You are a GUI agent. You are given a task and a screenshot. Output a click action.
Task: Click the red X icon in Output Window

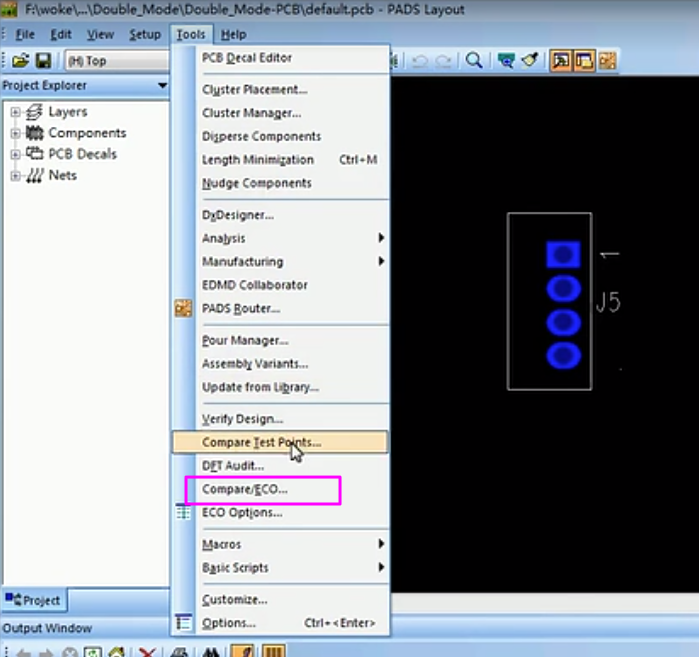tap(147, 652)
